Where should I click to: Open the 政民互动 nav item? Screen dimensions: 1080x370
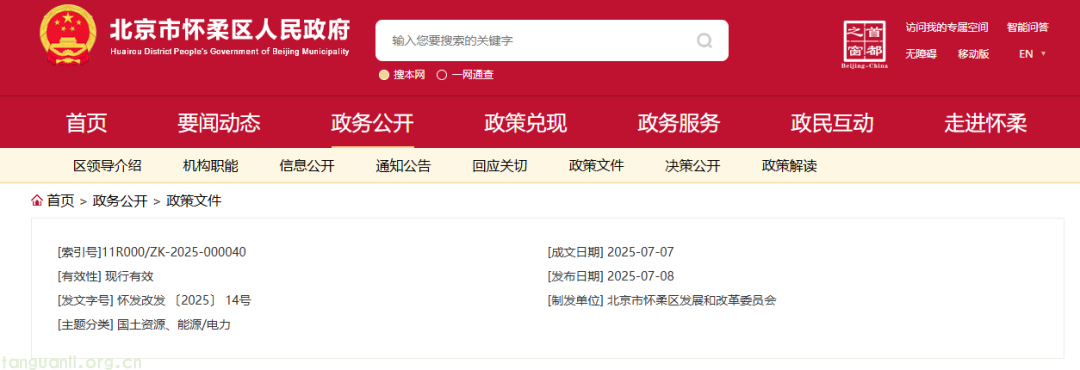[832, 123]
